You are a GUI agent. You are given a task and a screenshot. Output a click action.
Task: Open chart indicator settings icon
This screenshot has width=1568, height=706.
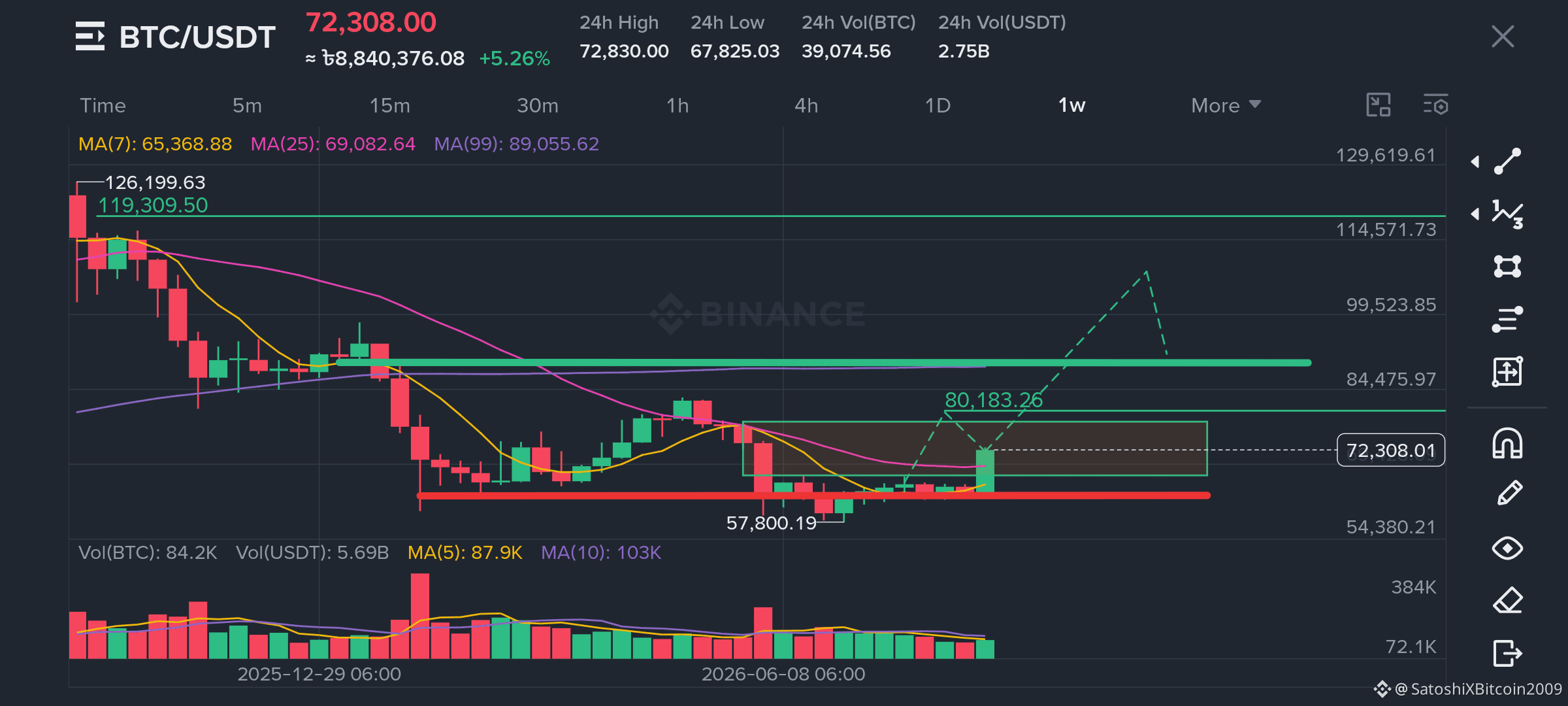point(1436,105)
